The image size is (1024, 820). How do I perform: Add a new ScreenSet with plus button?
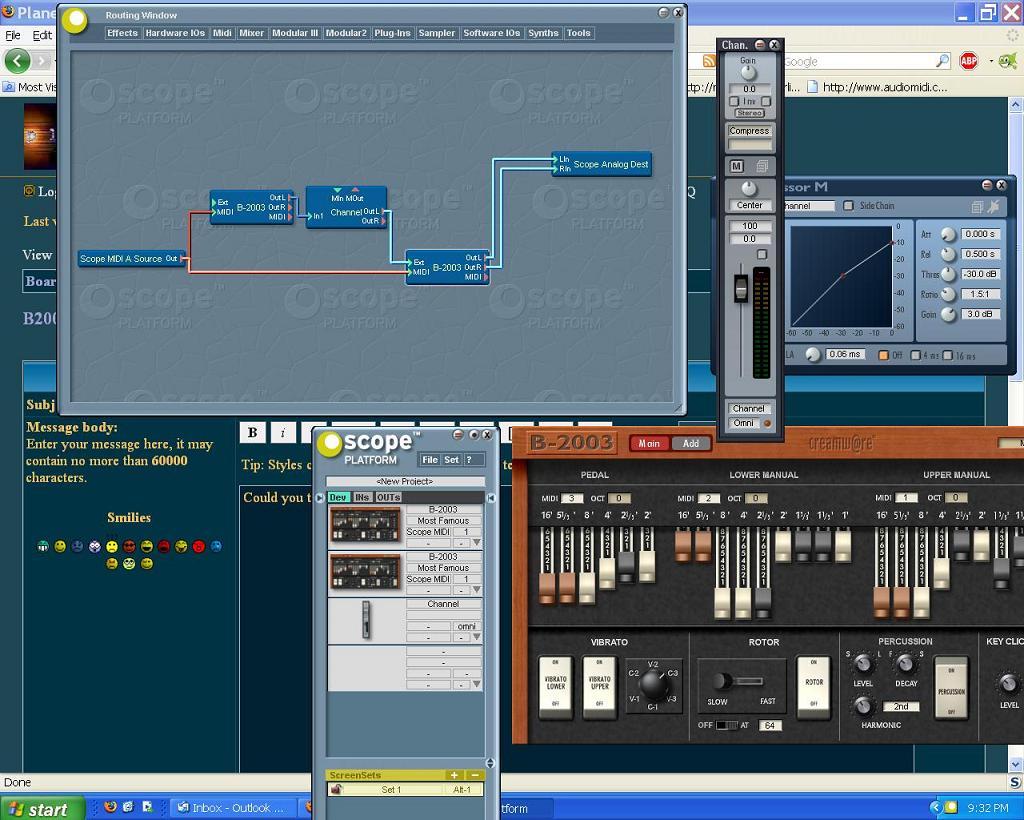click(454, 775)
